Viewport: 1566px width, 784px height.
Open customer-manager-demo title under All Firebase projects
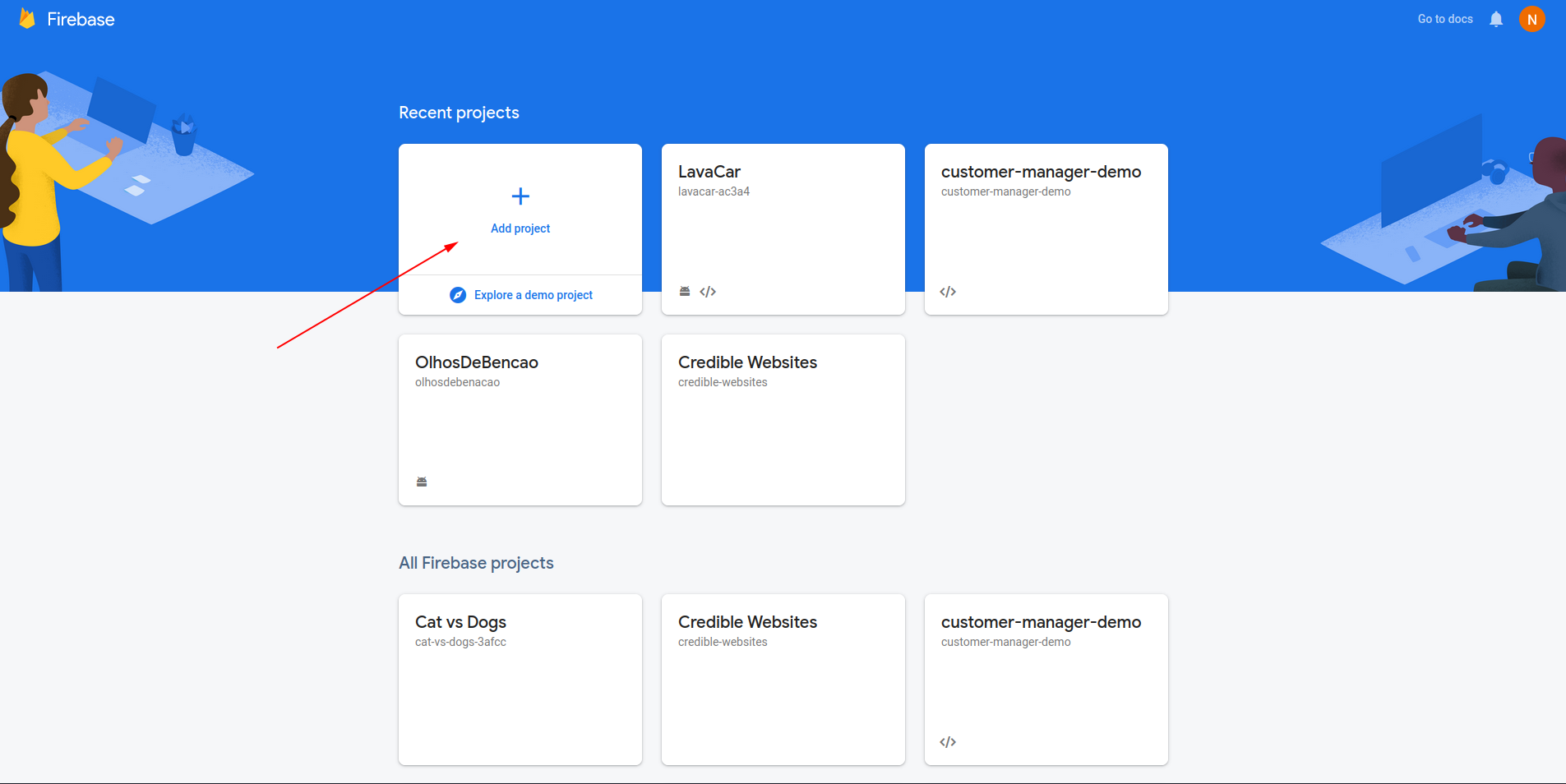(x=1041, y=622)
